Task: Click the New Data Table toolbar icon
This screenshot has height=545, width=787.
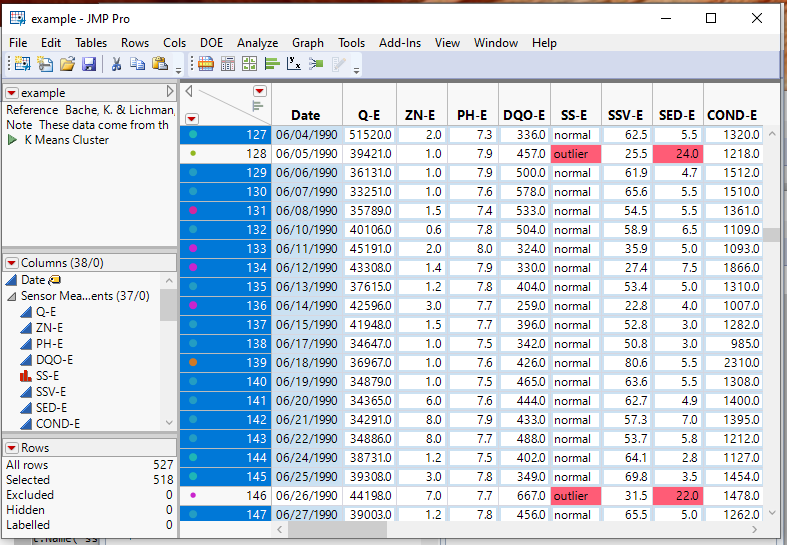Action: (22, 64)
